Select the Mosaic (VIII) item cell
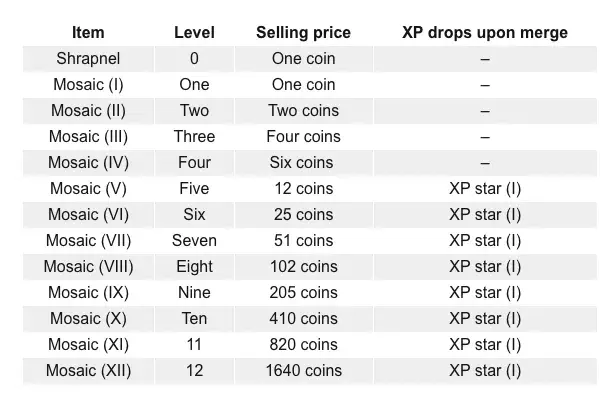606x415 pixels. coord(88,266)
